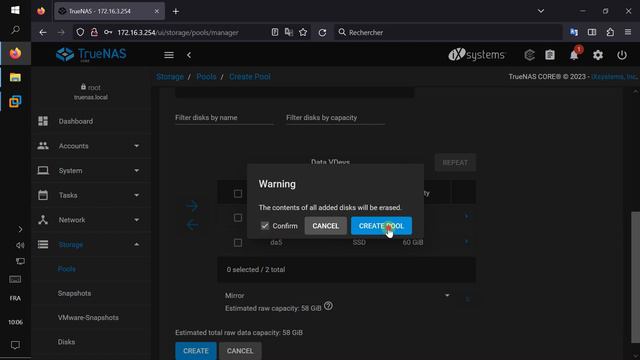Screen dimensions: 640x360
Task: Open the list all tabs dropdown
Action: [x=541, y=11]
